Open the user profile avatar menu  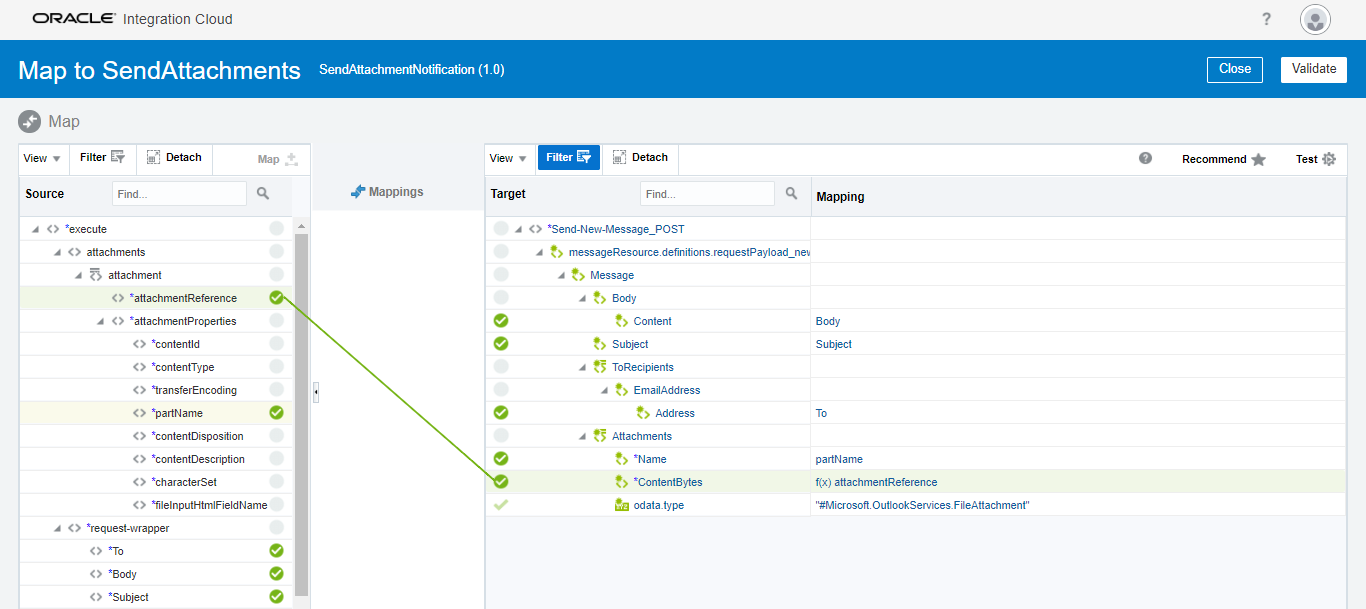(x=1315, y=19)
